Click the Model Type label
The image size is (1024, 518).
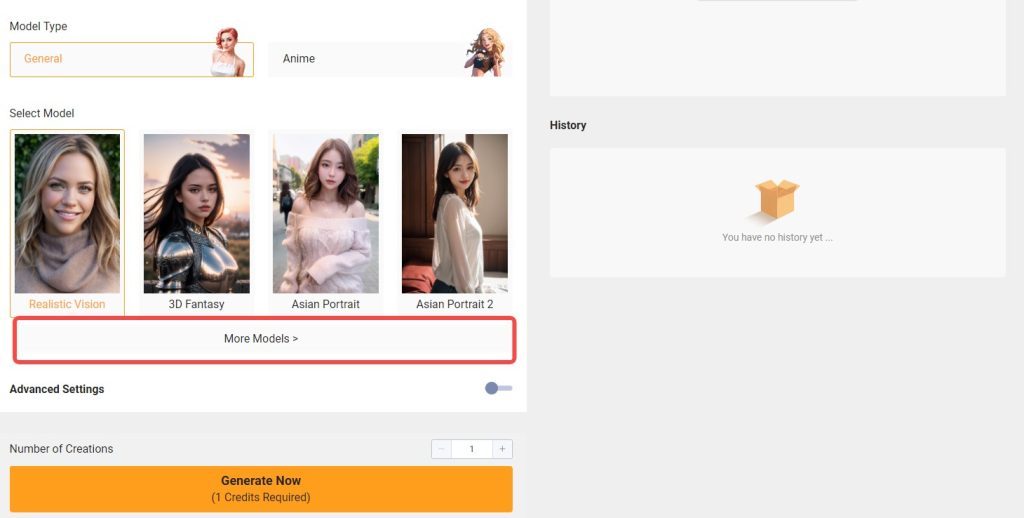point(39,27)
